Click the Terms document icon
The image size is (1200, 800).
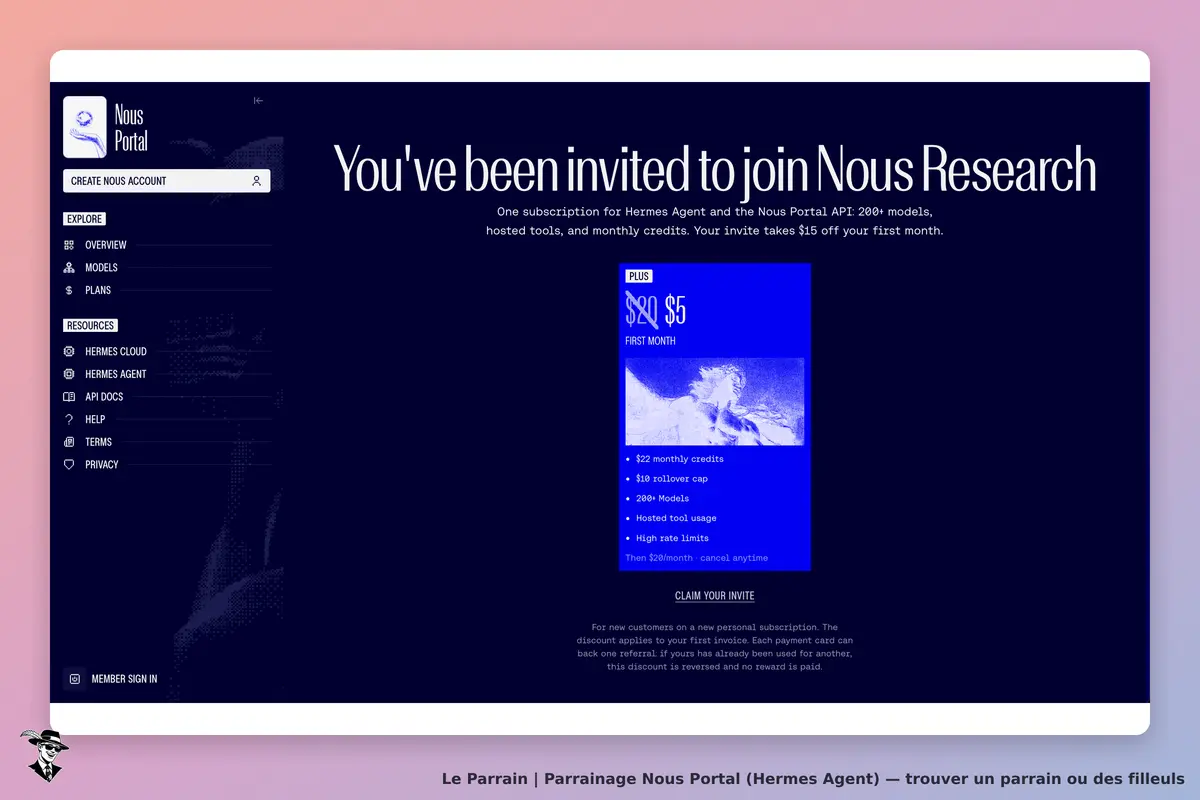pos(69,442)
